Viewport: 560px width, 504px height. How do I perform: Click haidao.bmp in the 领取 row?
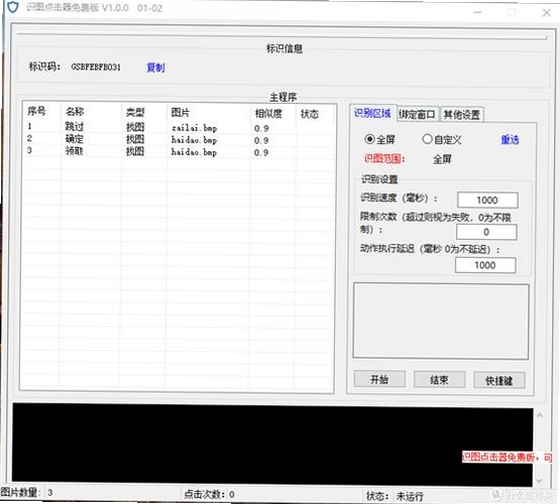point(194,152)
